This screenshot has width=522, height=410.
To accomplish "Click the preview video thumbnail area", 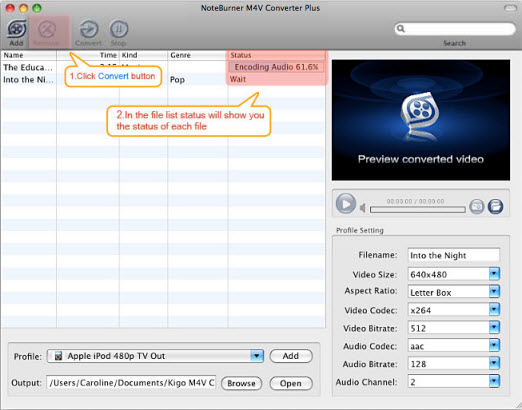I will tap(421, 120).
